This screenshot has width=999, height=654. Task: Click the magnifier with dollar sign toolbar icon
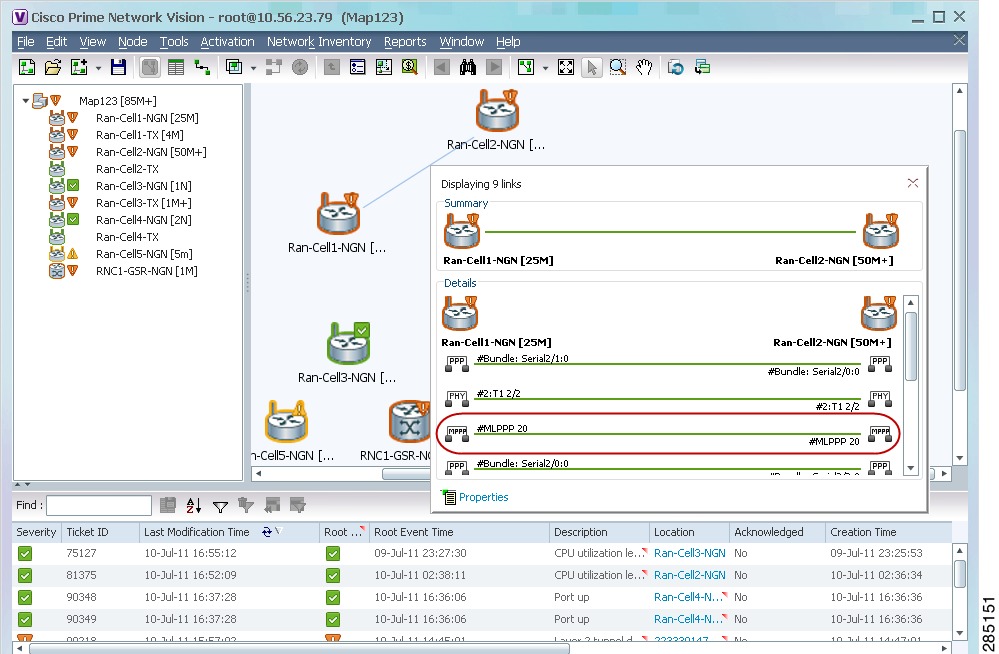tap(410, 67)
